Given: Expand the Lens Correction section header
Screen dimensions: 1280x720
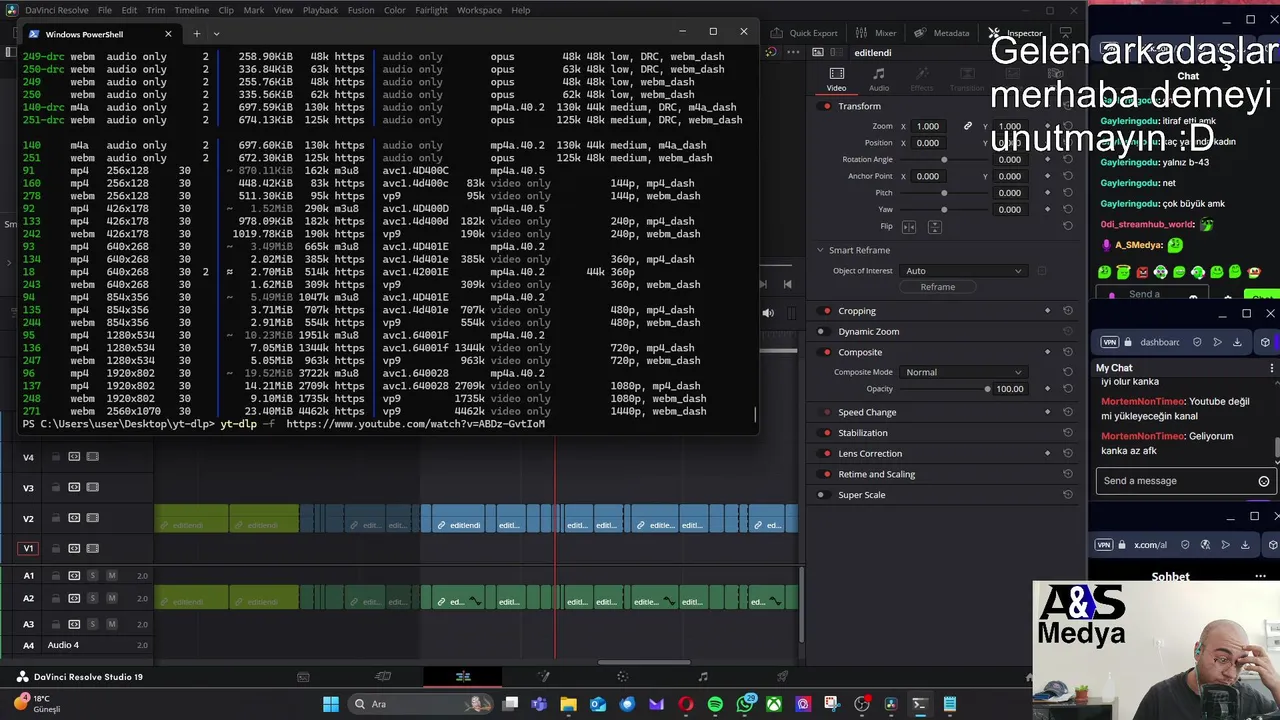Looking at the screenshot, I should click(870, 454).
